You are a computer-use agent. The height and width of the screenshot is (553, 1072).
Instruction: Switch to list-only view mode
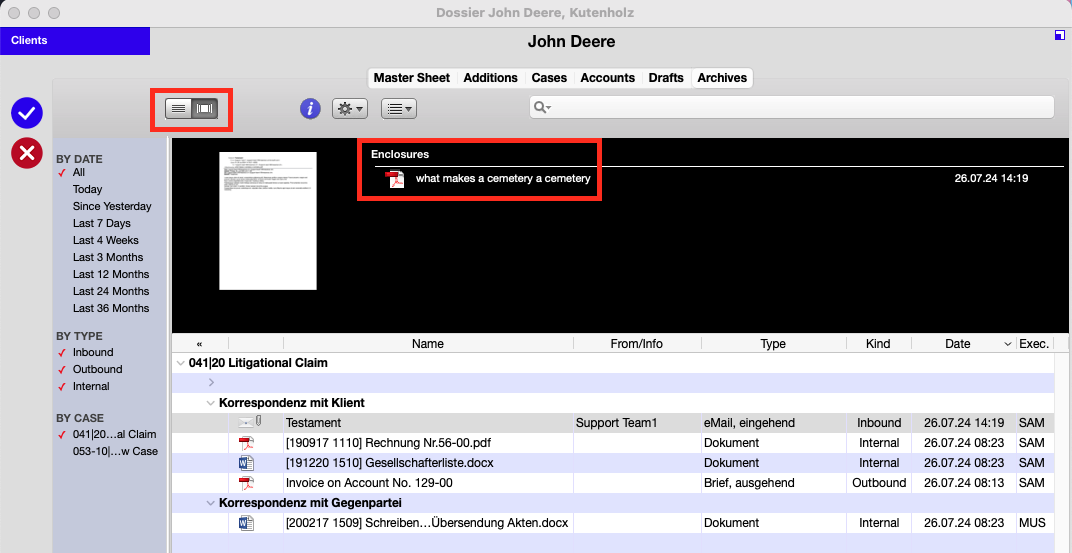178,108
